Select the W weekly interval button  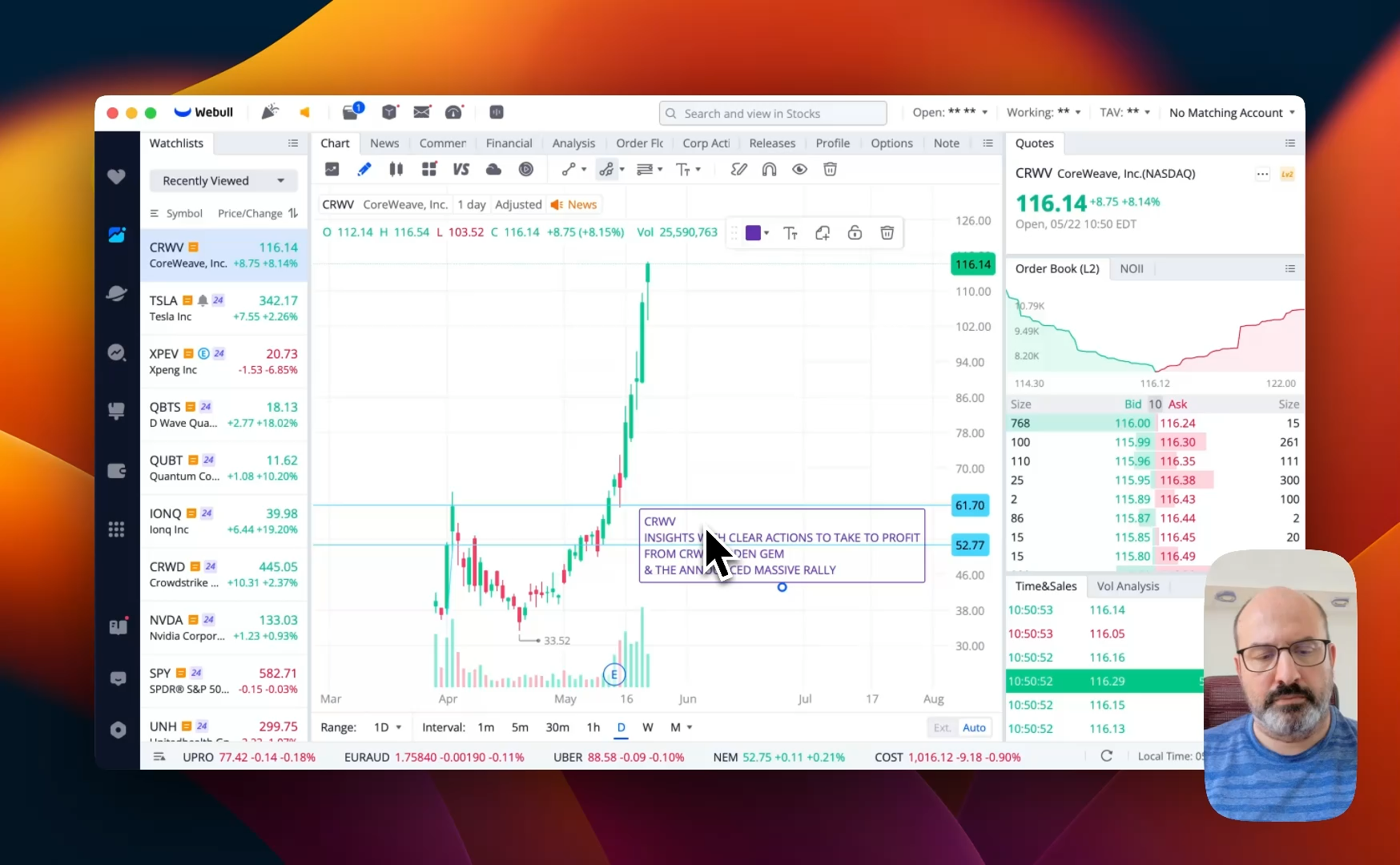647,727
